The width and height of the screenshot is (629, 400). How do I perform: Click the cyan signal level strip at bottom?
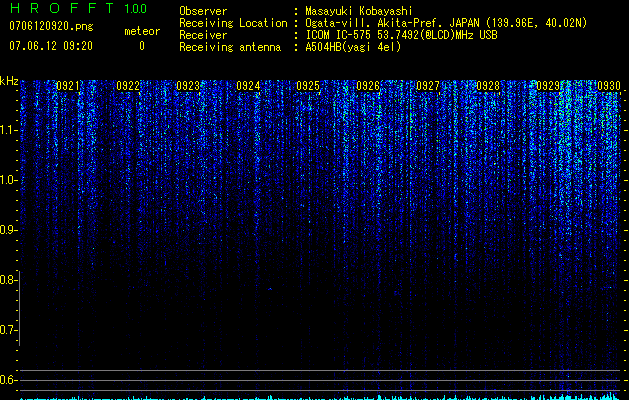click(319, 397)
